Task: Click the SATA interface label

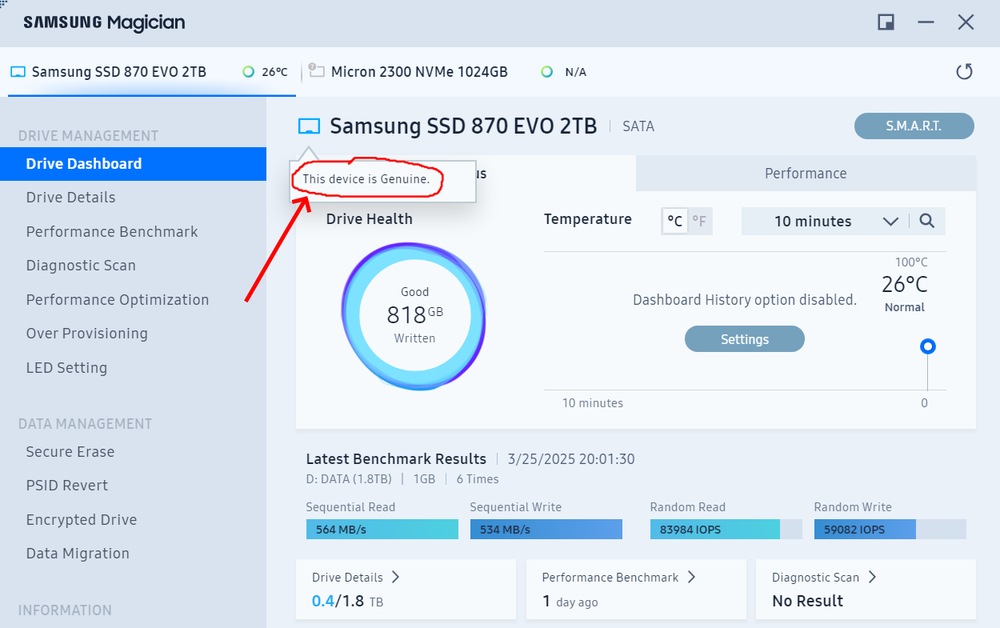Action: pyautogui.click(x=638, y=126)
